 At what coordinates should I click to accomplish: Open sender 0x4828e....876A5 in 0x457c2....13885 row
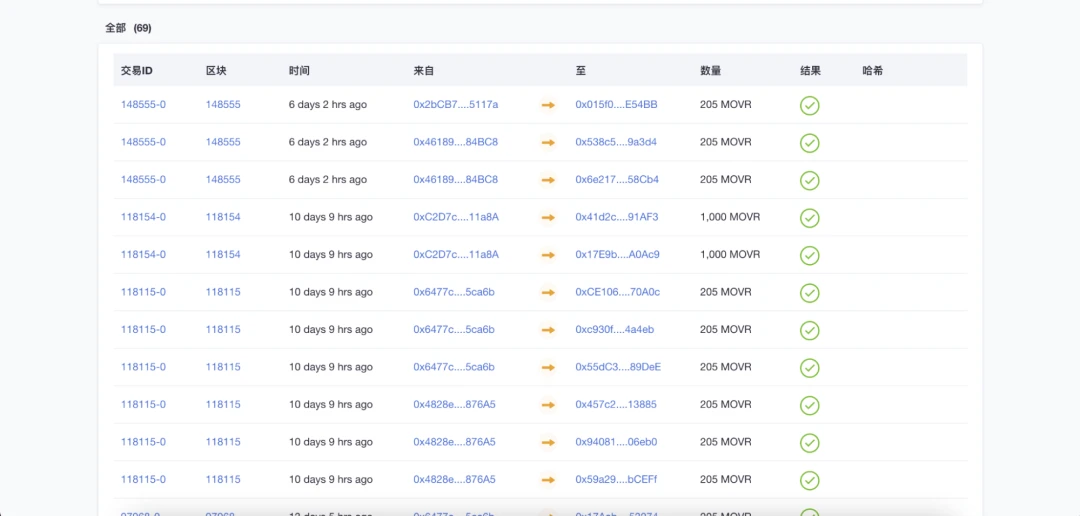point(454,405)
